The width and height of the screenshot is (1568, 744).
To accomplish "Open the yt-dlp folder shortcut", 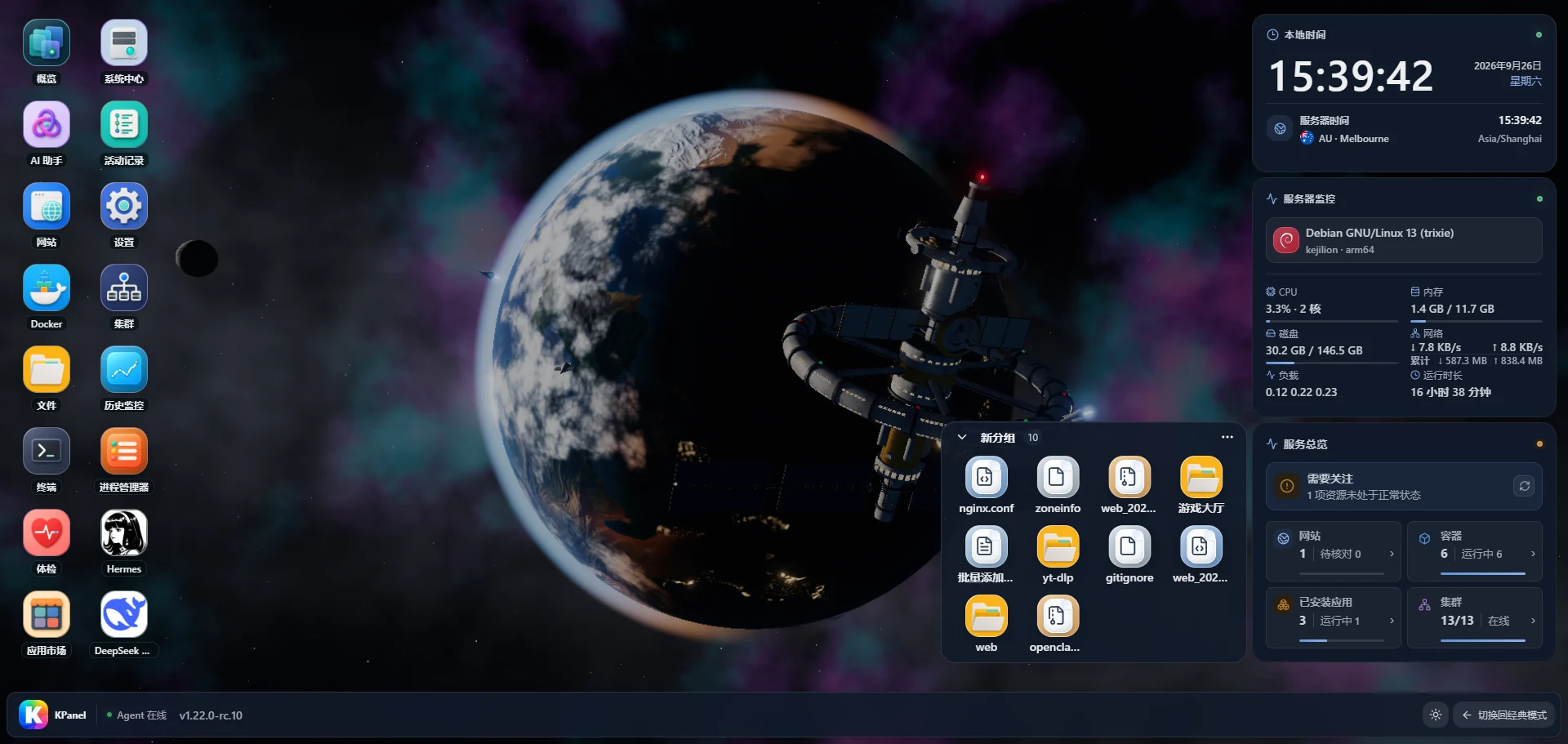I will pos(1058,547).
